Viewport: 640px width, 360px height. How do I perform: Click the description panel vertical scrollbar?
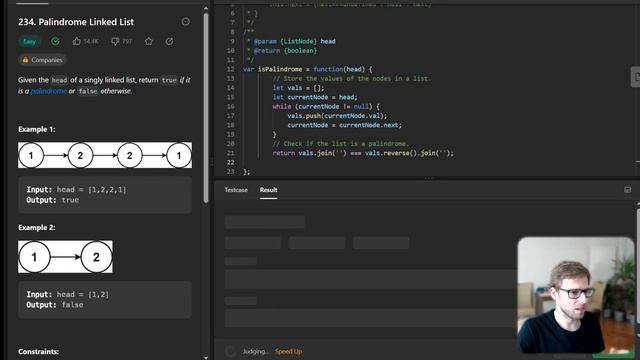pos(206,108)
